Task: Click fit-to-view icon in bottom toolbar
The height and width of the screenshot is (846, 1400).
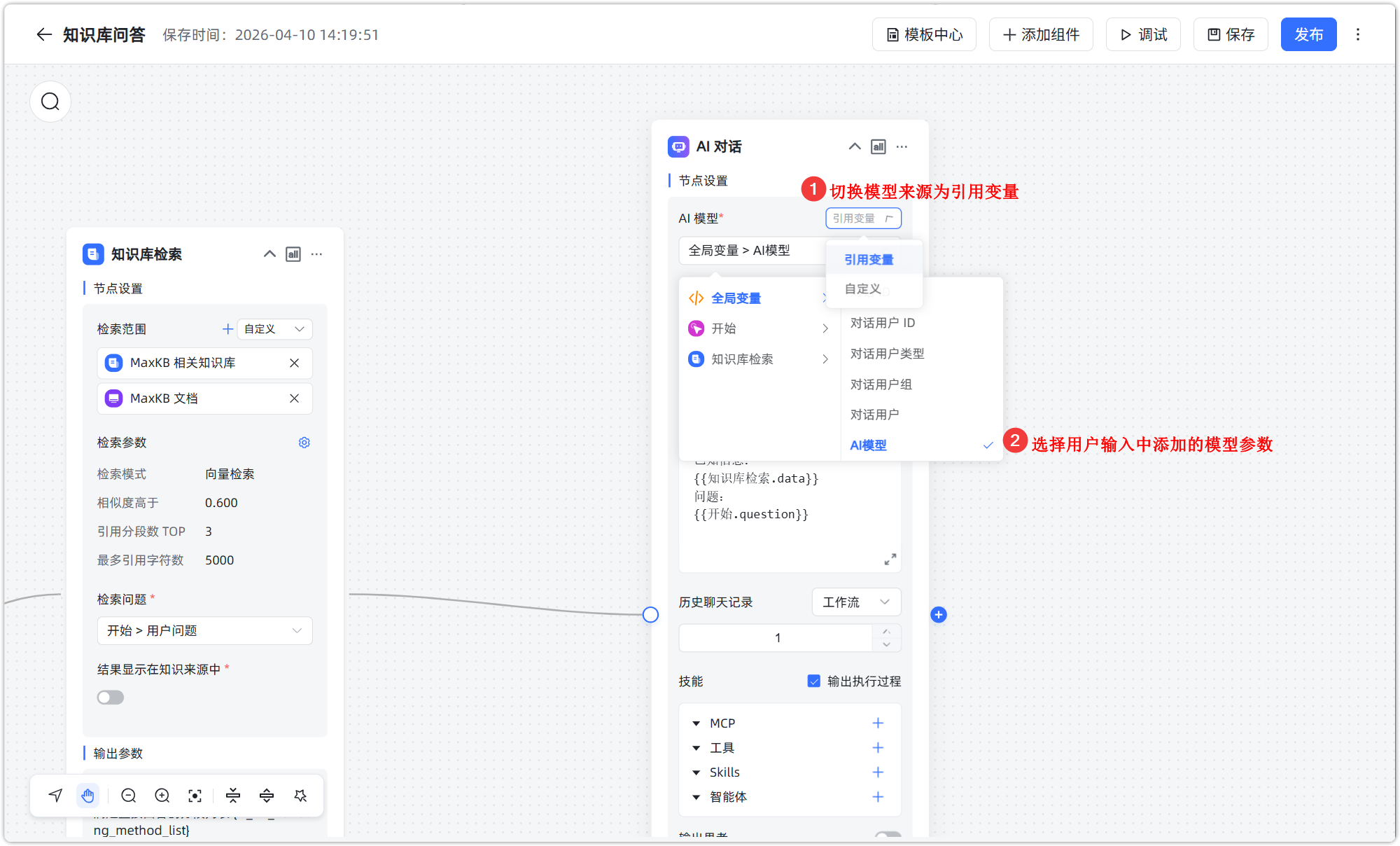Action: [195, 795]
